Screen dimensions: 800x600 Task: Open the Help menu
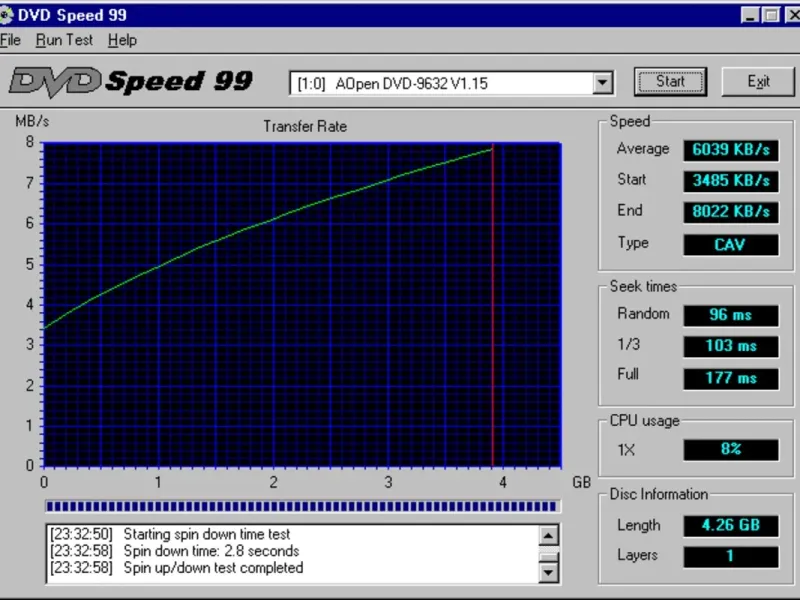tap(122, 40)
